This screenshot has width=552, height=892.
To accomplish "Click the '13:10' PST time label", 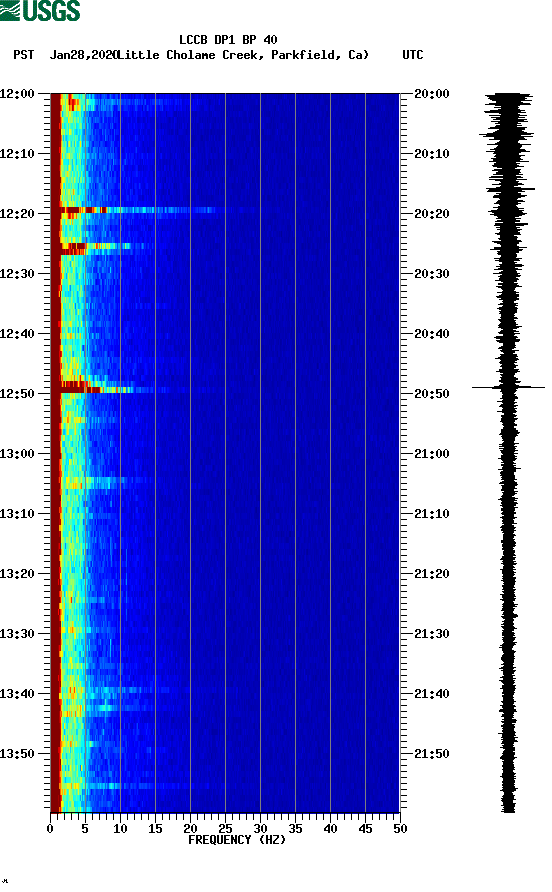I will (18, 514).
